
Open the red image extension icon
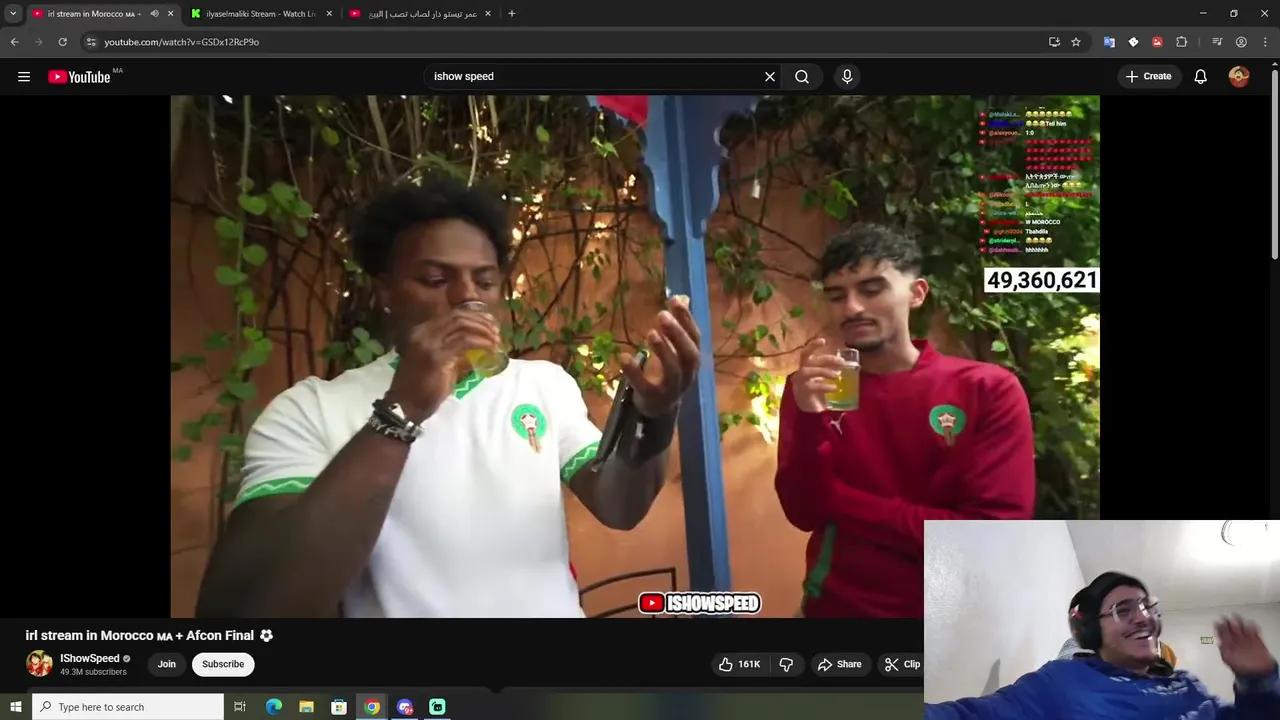1157,42
